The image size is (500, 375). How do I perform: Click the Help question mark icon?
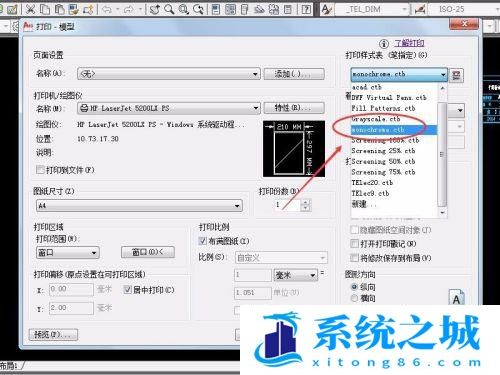(x=306, y=9)
